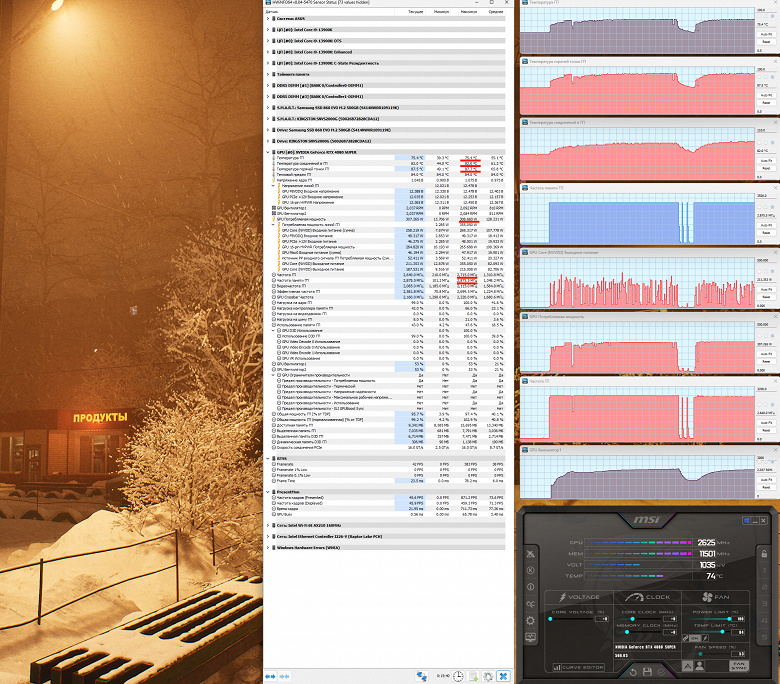Click the Среднее column header

495,11
